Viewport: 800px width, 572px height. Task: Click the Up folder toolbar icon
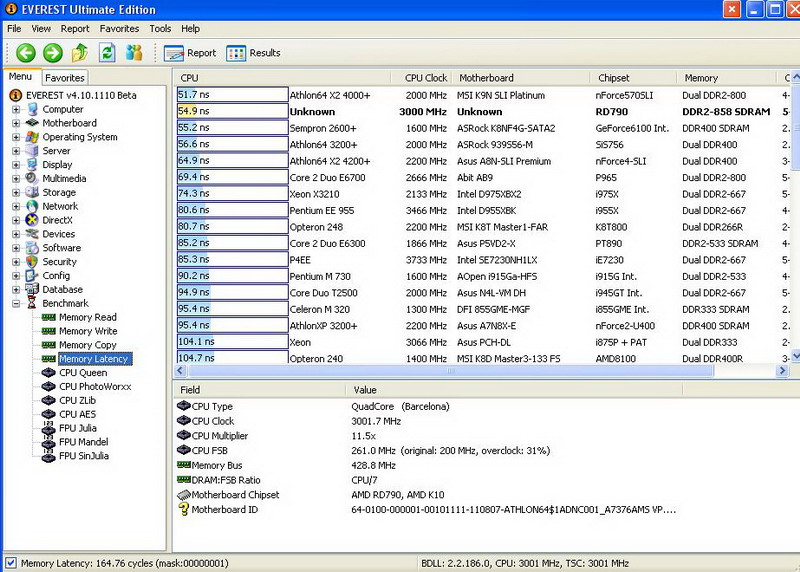80,53
